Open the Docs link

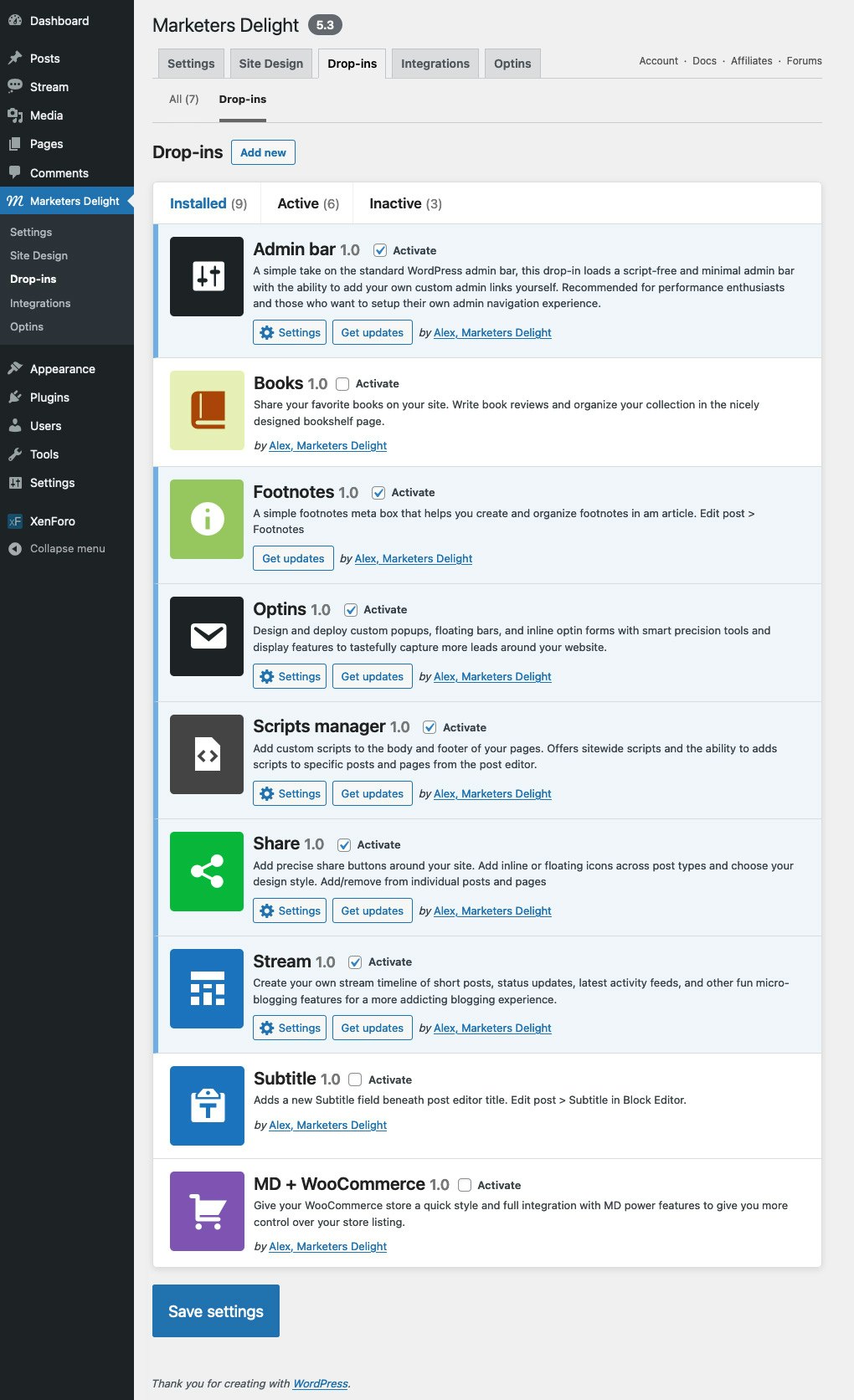click(x=704, y=61)
